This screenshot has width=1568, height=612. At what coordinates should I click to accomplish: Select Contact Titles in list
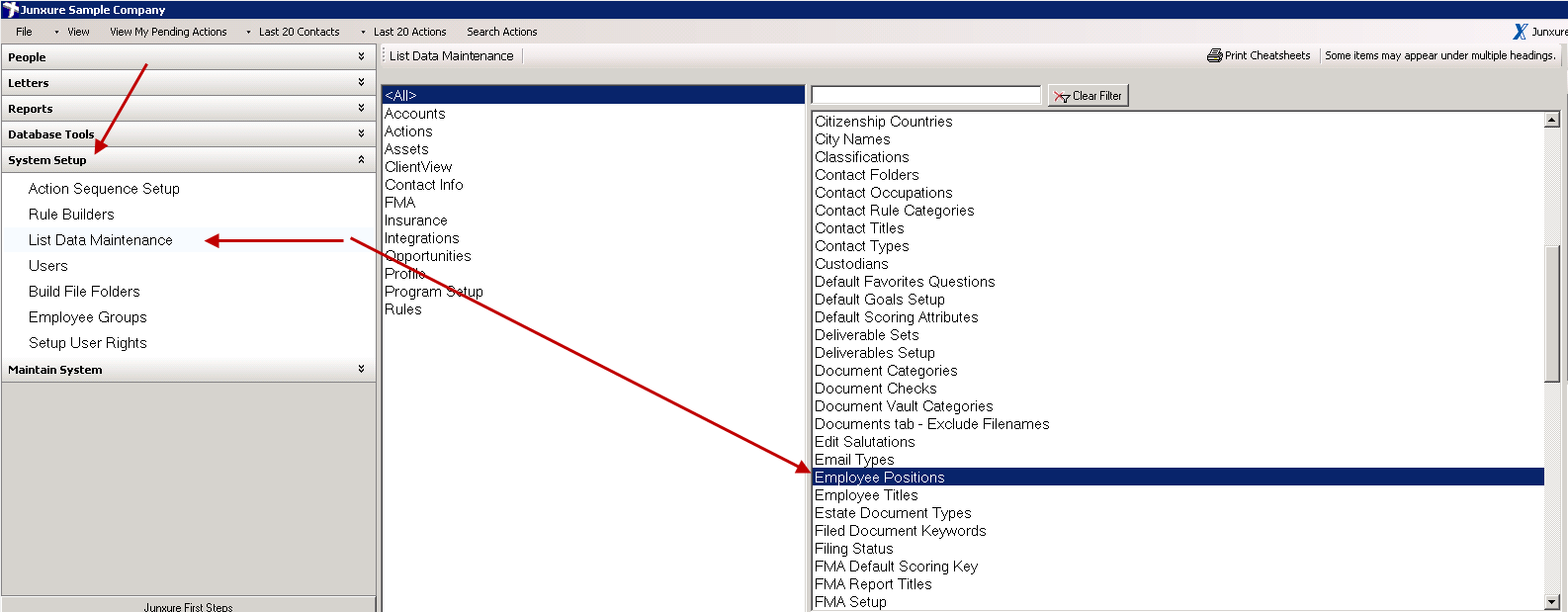click(x=859, y=228)
